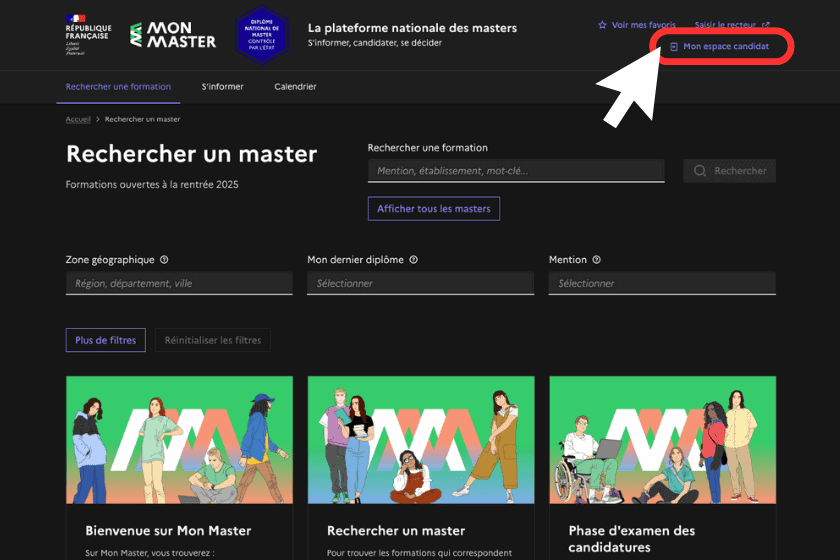840x560 pixels.
Task: Click the Rechercher un master card title
Action: 396,531
